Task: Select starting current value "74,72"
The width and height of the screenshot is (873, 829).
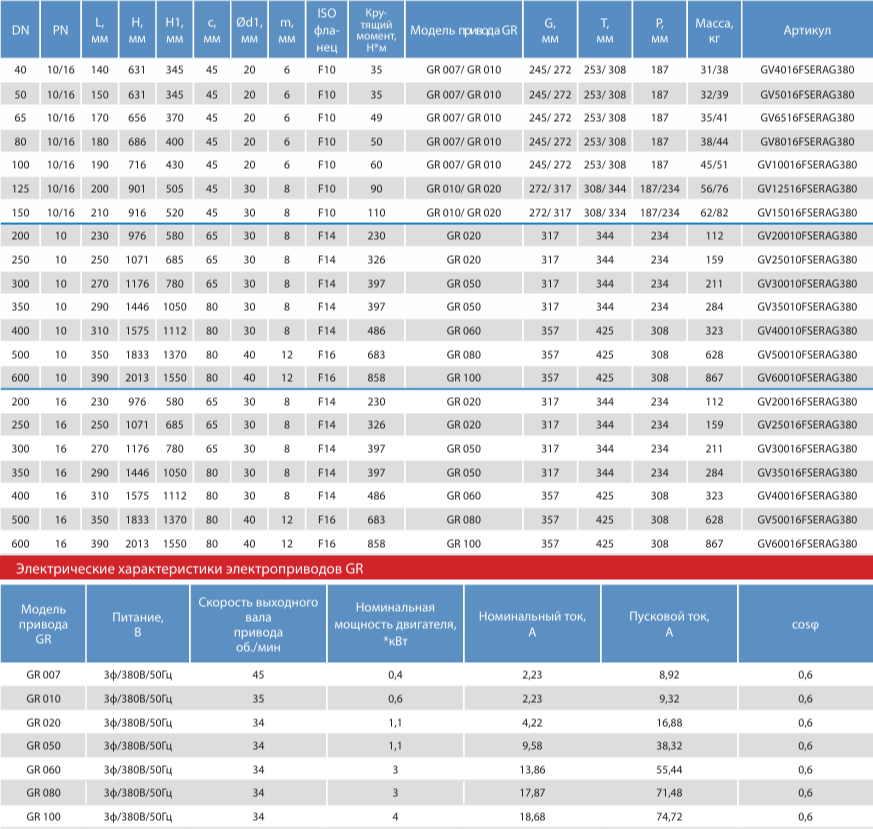Action: point(669,817)
